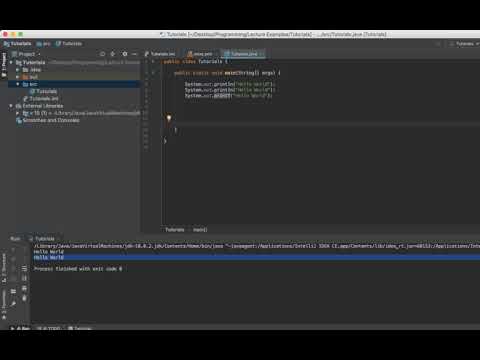Collapse the src folder
The image size is (480, 360).
[x=18, y=84]
